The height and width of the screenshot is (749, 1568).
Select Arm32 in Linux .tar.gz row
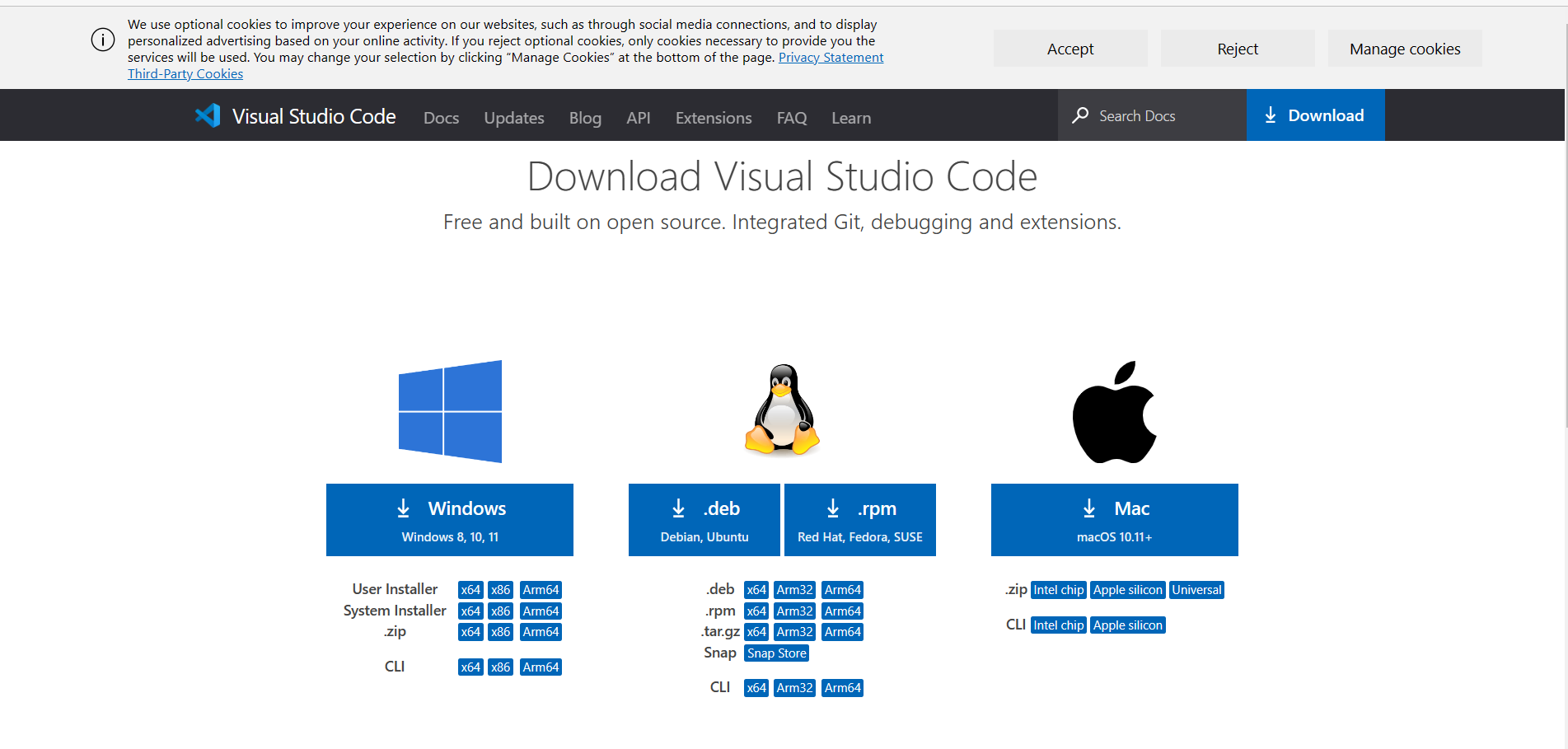[x=795, y=632]
